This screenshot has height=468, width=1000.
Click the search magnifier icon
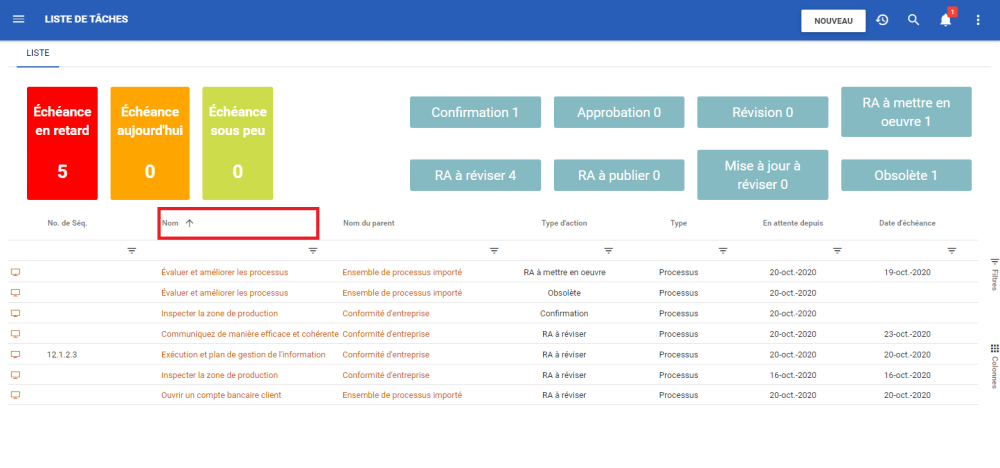tap(913, 20)
